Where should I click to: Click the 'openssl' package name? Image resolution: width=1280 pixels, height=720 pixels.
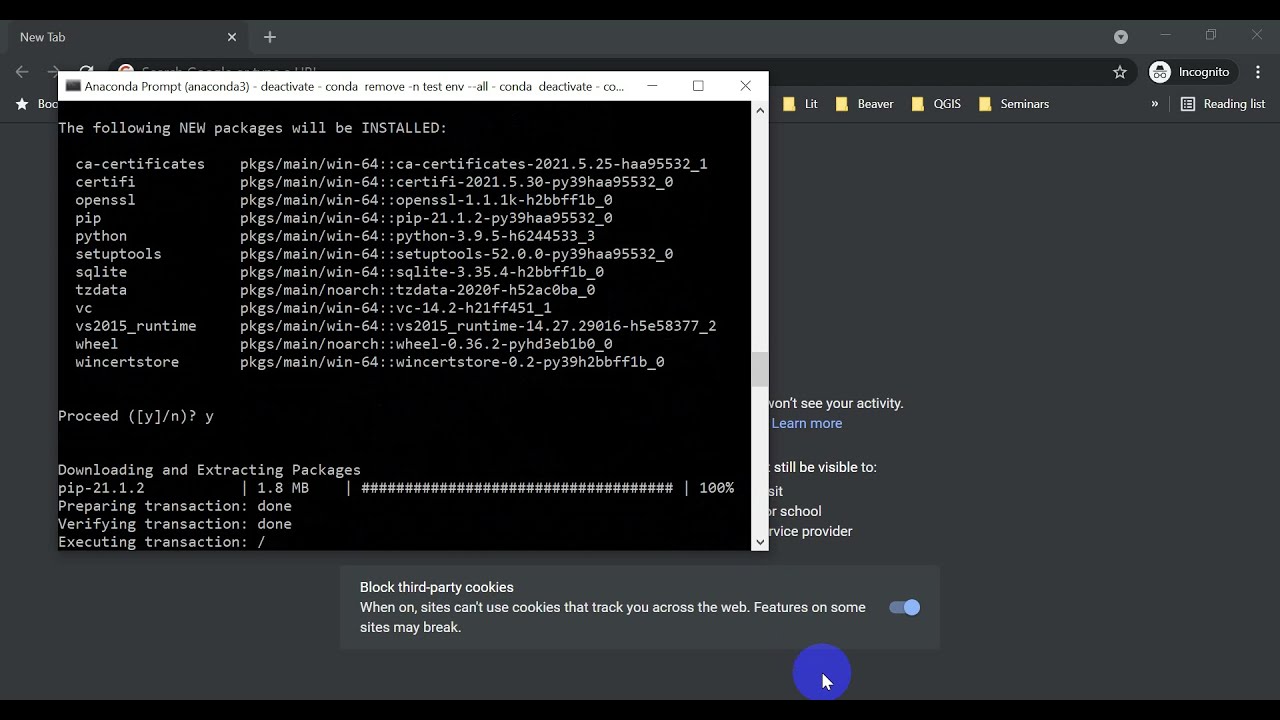tap(105, 200)
